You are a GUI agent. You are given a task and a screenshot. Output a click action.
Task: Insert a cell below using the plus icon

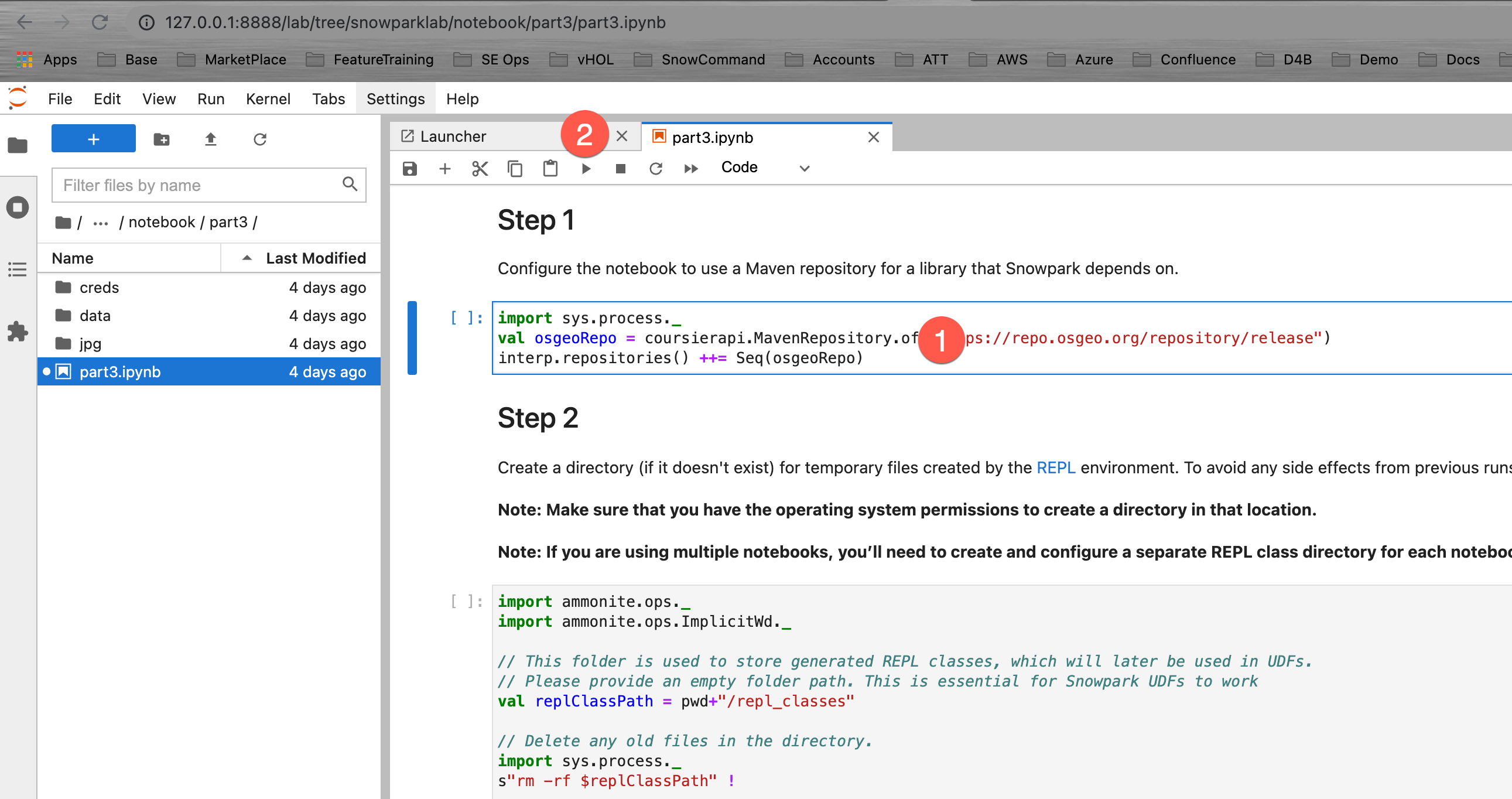444,169
